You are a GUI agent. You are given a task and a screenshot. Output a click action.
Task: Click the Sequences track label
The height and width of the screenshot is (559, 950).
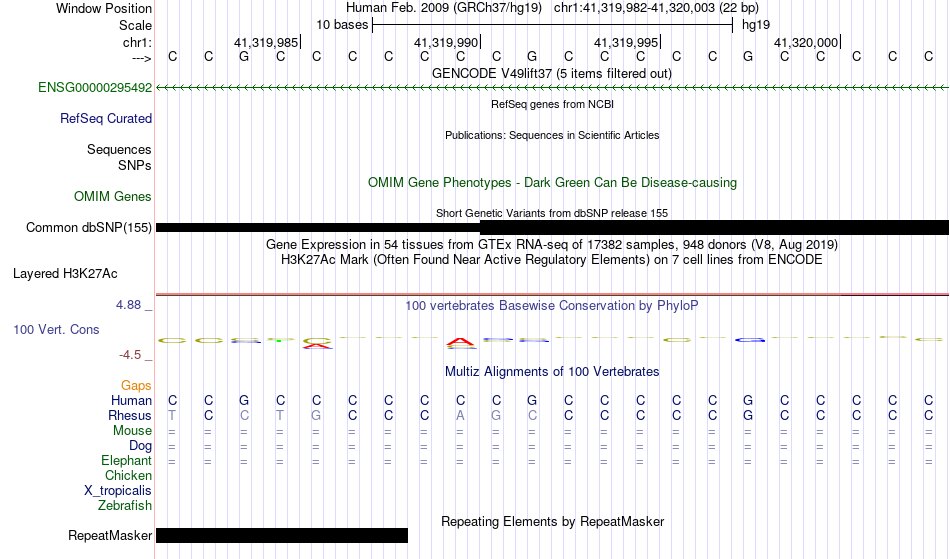click(x=119, y=149)
